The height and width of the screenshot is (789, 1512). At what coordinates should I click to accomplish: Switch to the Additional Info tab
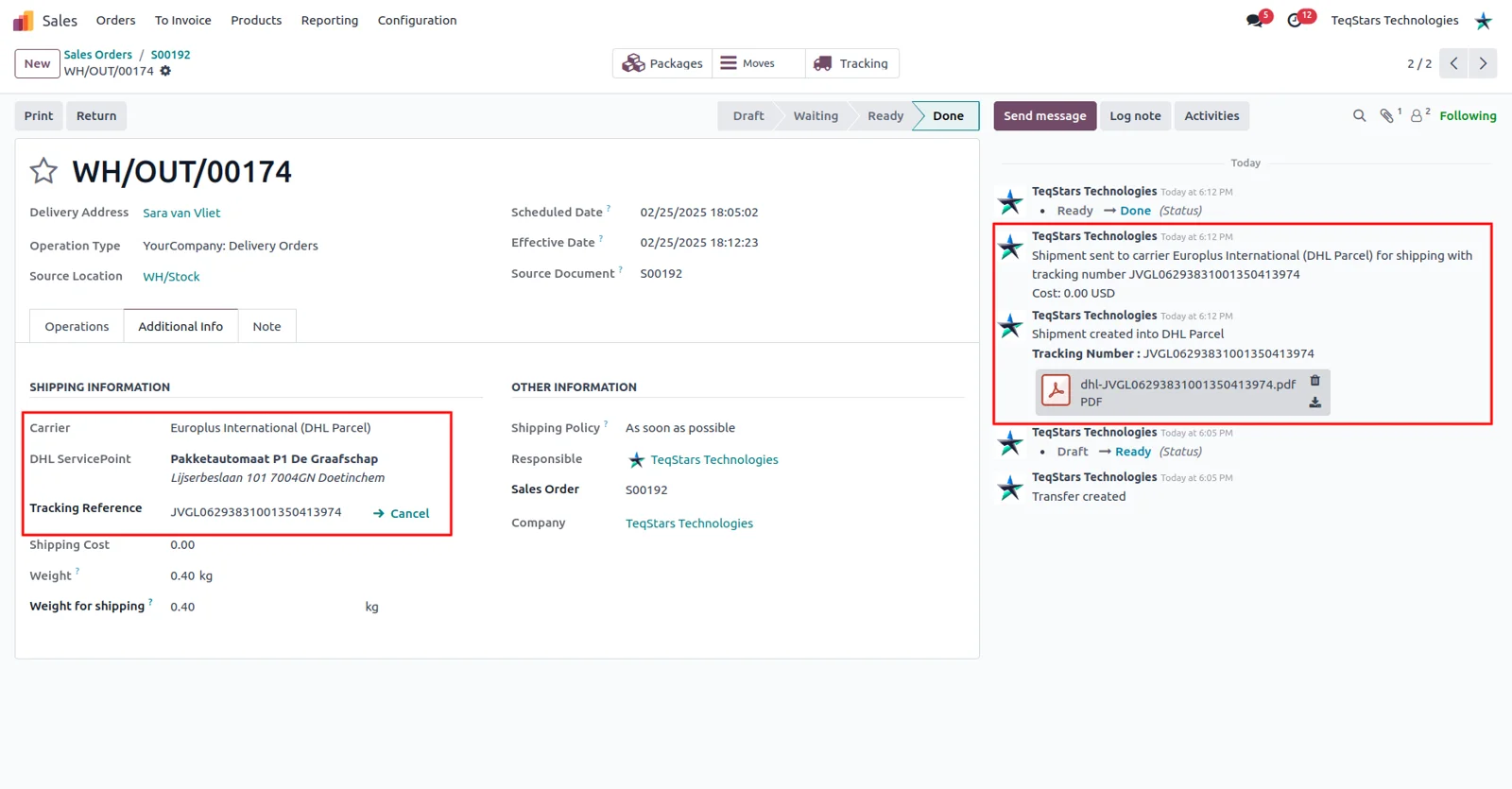pos(180,326)
